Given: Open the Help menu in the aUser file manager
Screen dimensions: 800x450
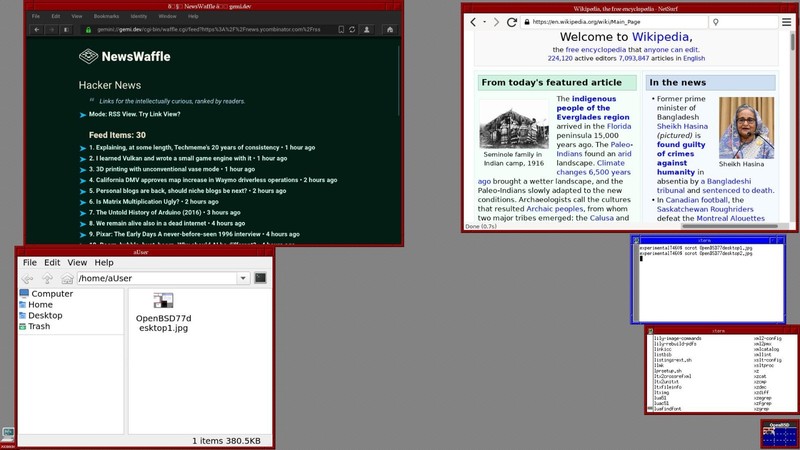Looking at the screenshot, I should (x=104, y=262).
